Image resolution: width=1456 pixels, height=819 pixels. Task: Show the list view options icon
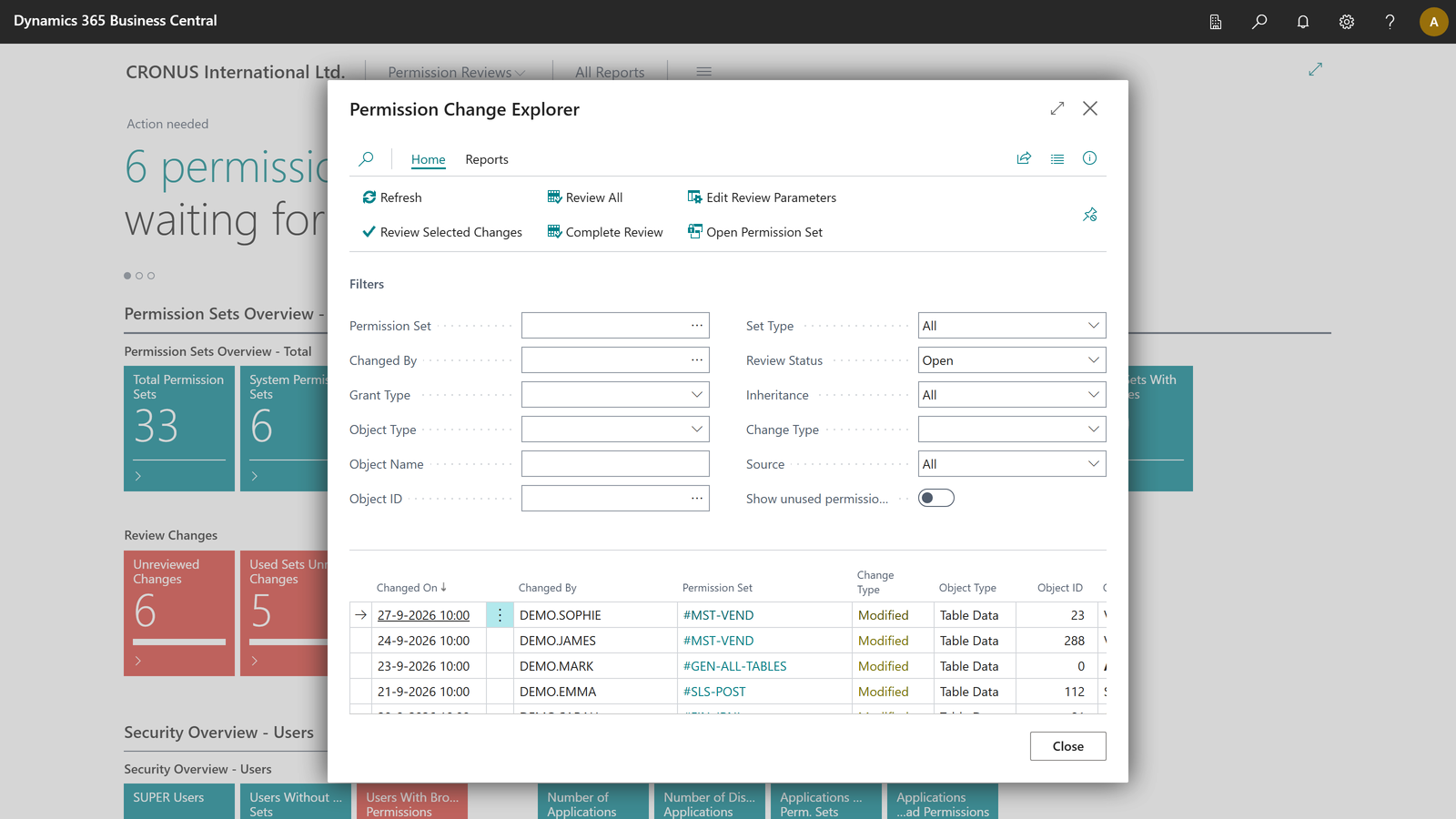(x=1057, y=158)
